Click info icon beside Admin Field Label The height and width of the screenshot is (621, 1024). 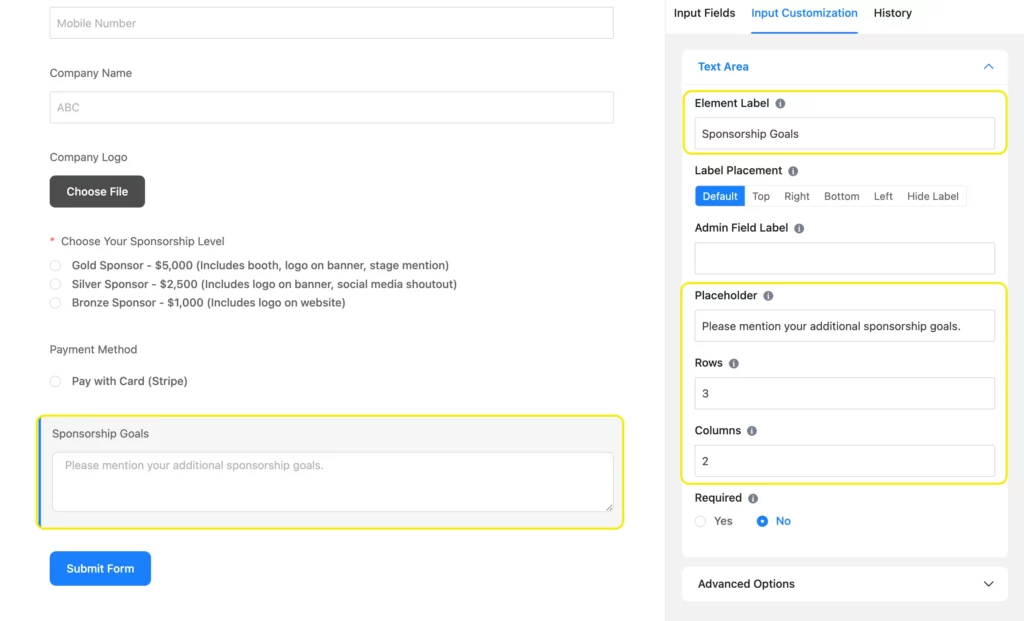(x=799, y=229)
